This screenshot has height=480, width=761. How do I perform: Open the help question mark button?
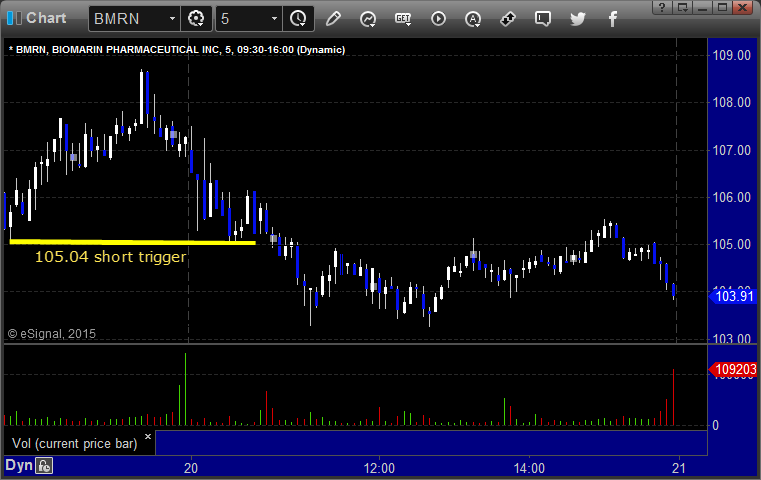click(x=662, y=7)
